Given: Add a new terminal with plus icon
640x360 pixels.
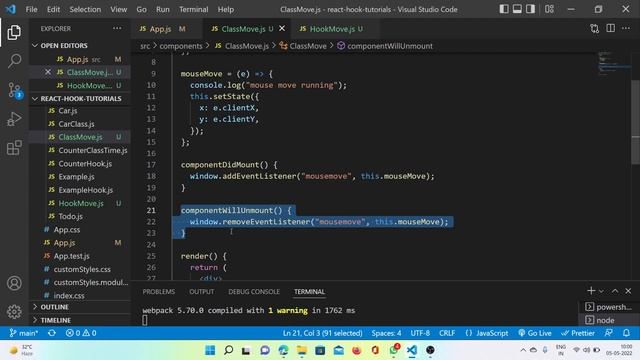Looking at the screenshot, I should click(x=591, y=291).
